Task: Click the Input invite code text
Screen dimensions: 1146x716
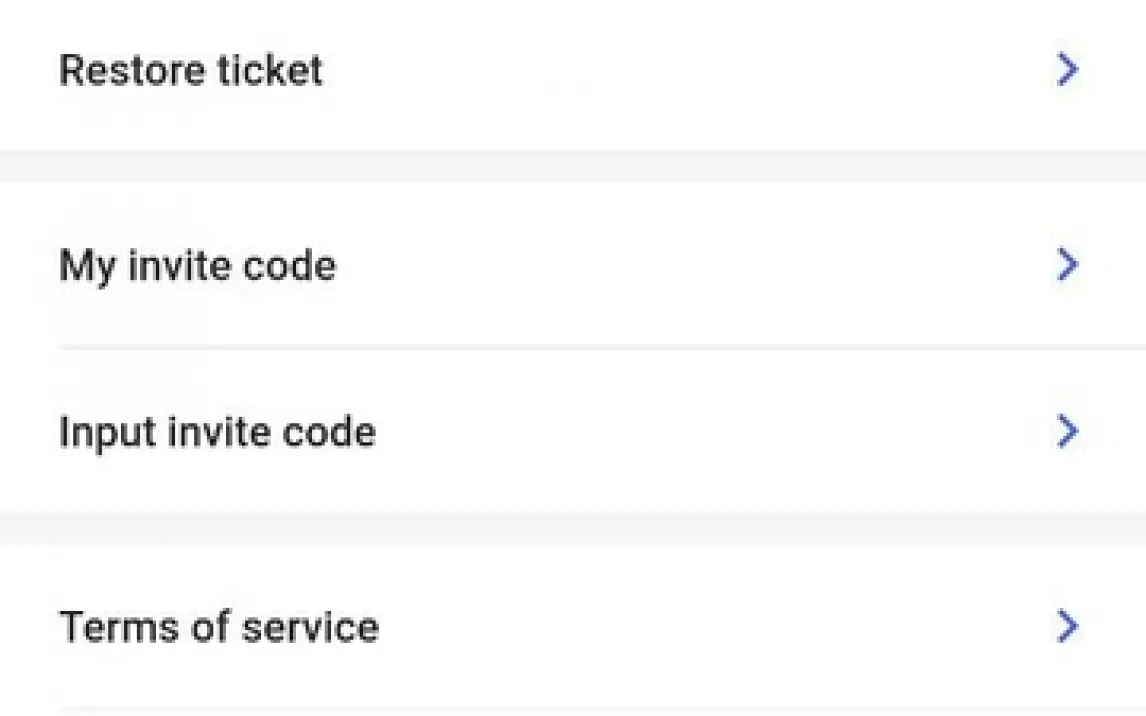Action: [x=217, y=432]
